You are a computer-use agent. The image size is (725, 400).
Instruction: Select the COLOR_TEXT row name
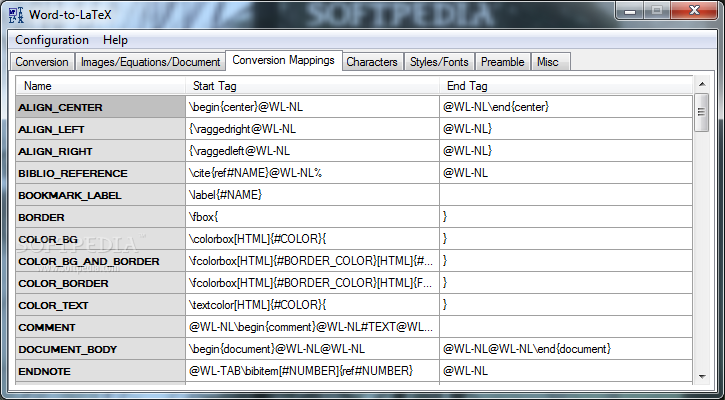click(x=101, y=305)
